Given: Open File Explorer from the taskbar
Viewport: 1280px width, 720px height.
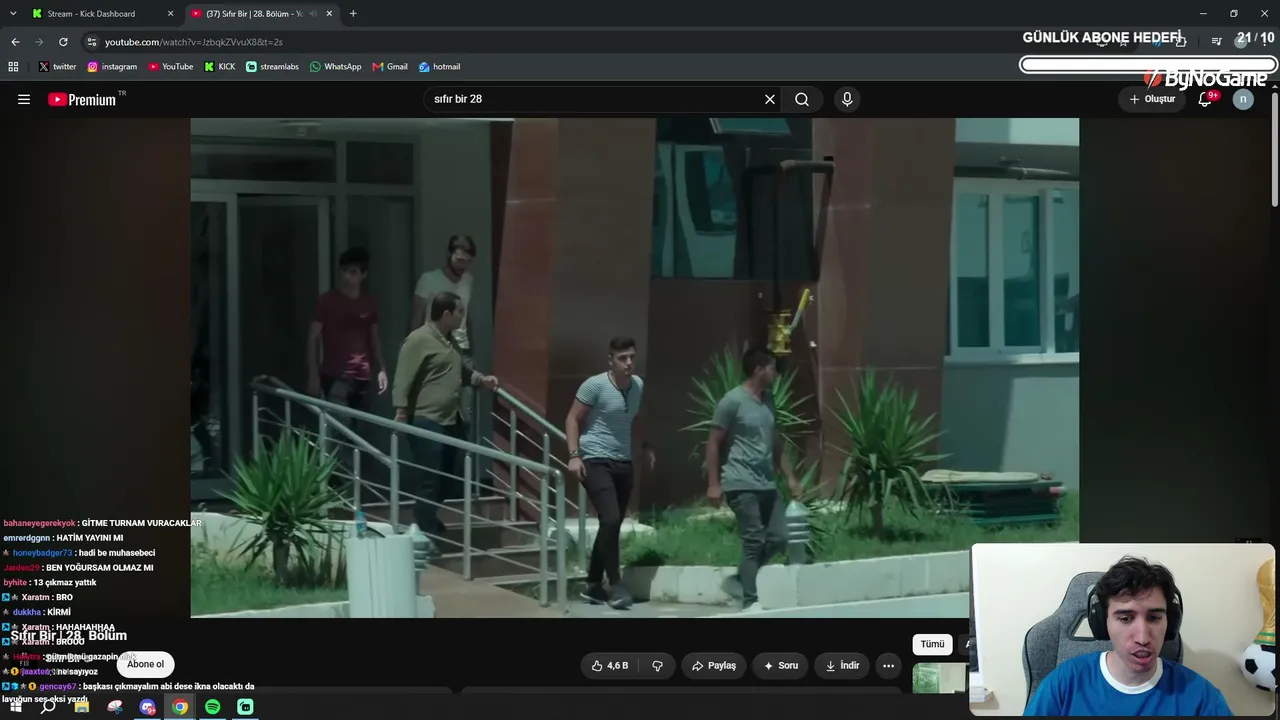Looking at the screenshot, I should pos(81,707).
